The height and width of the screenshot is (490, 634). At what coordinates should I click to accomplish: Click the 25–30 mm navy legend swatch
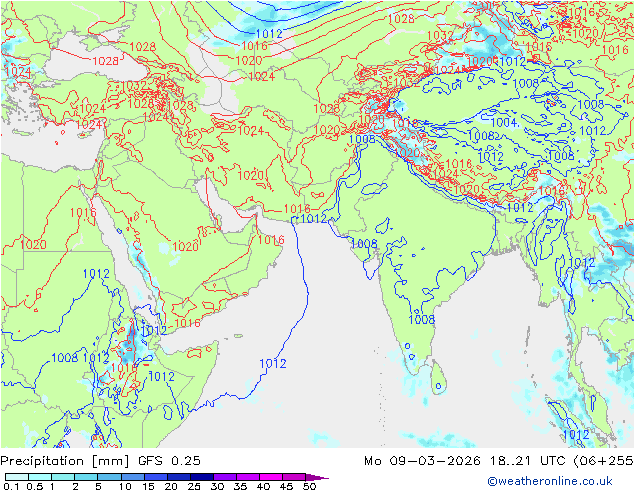coord(202,477)
